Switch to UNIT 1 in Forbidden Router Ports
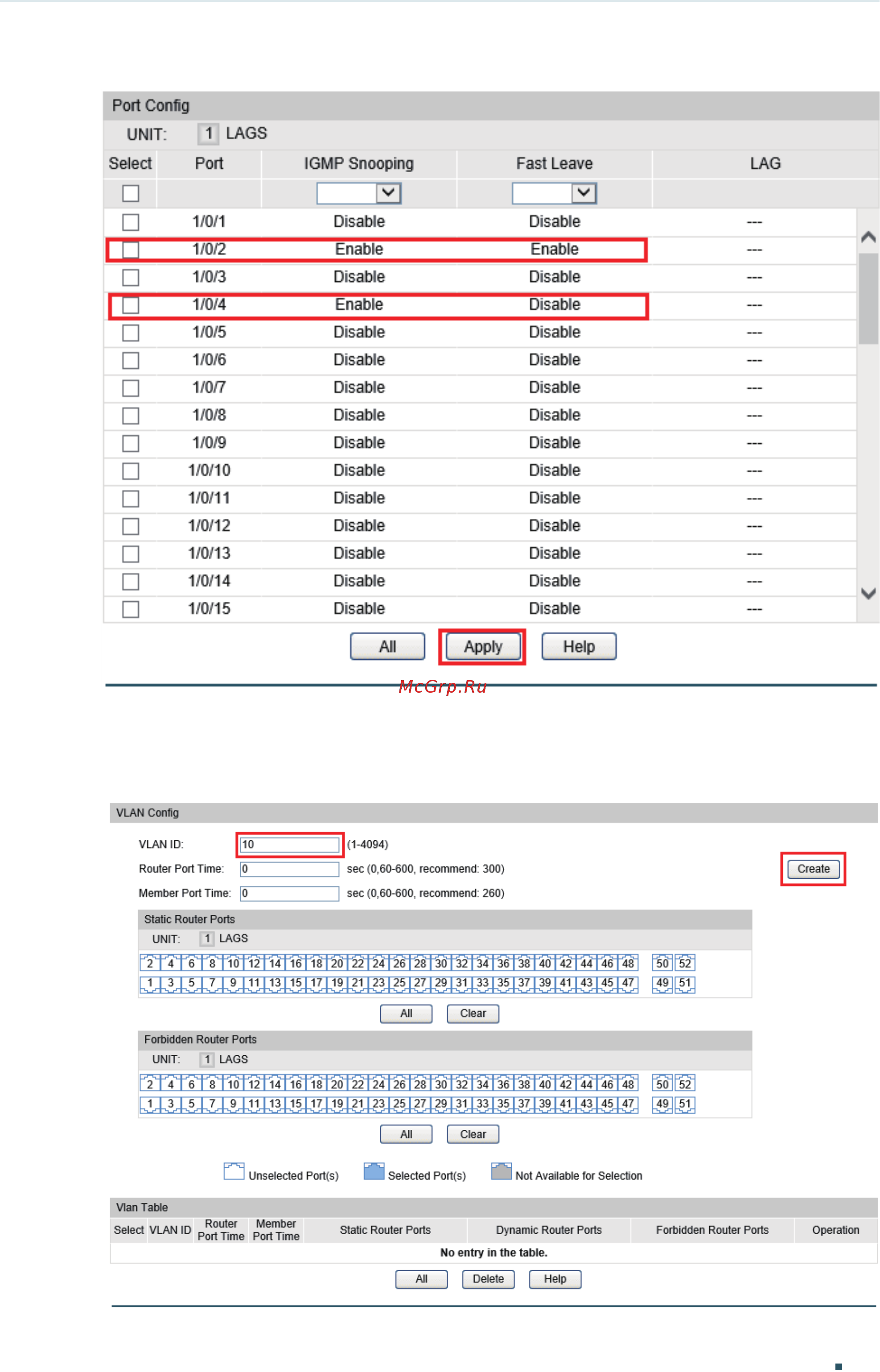This screenshot has width=880, height=1372. pos(207,1059)
